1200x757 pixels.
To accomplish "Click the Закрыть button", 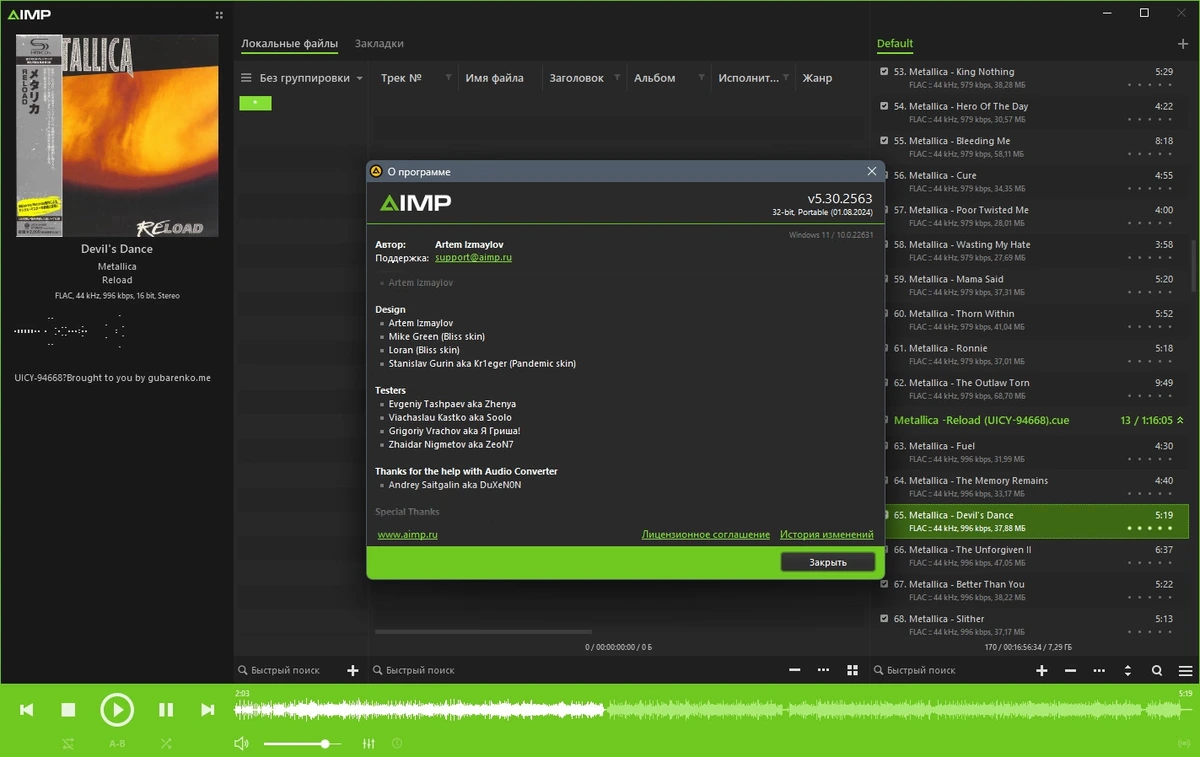I will click(x=828, y=562).
